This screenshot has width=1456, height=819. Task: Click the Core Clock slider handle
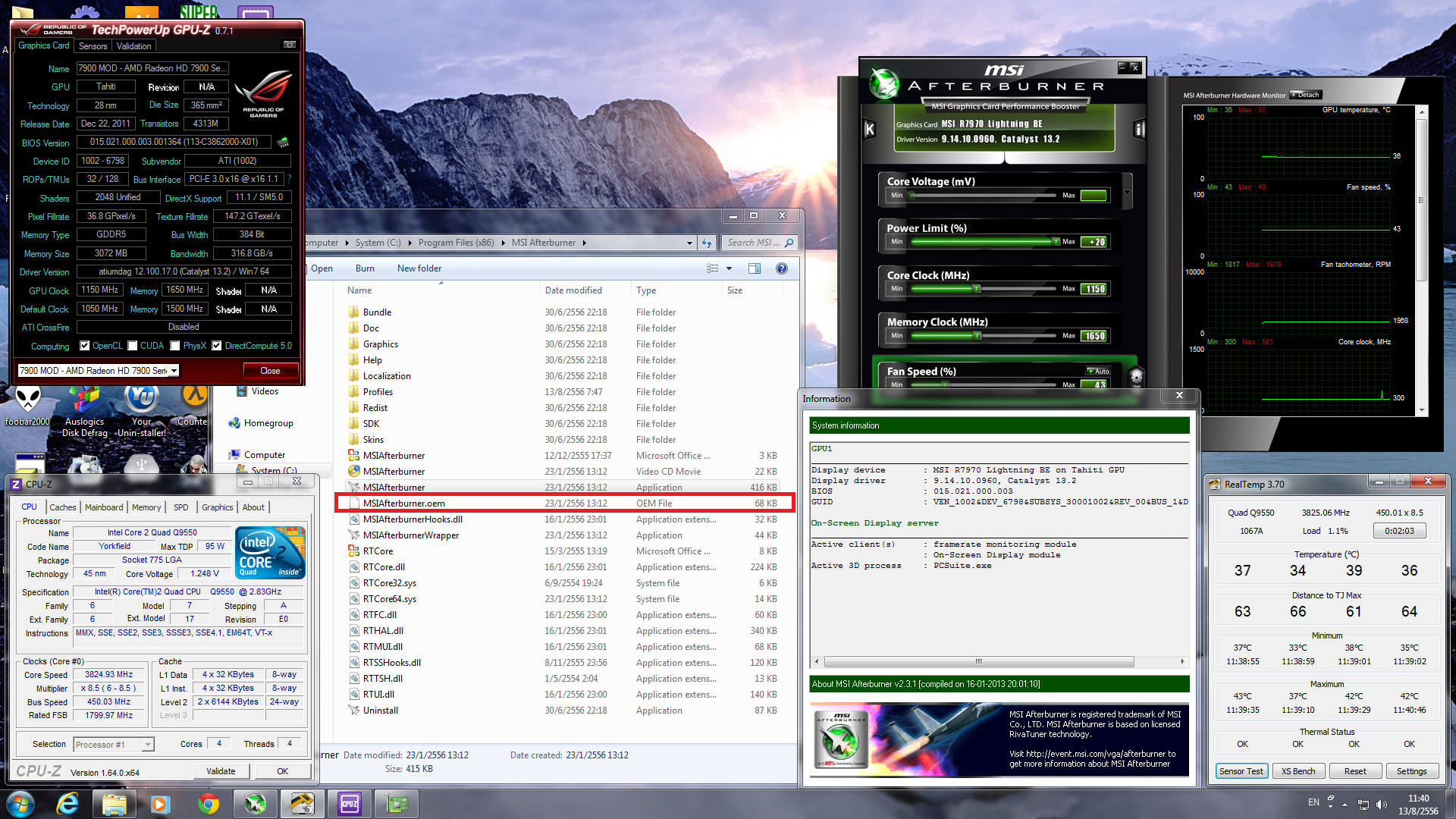pos(977,289)
